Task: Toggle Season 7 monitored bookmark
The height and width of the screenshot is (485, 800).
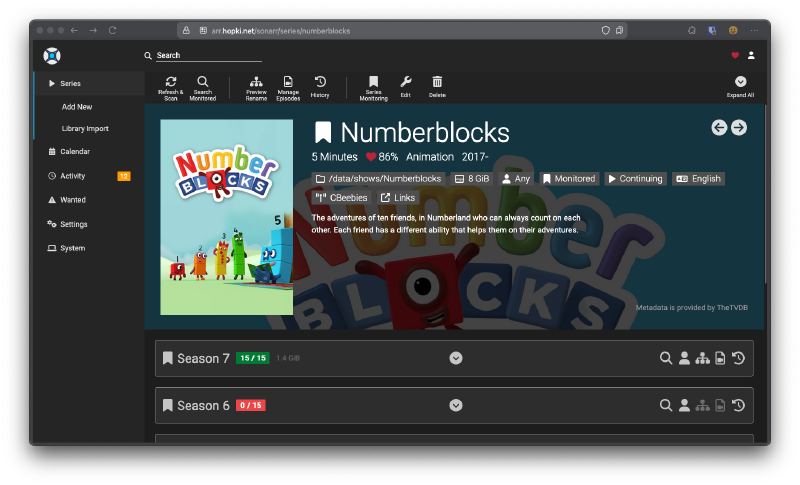Action: click(x=168, y=358)
